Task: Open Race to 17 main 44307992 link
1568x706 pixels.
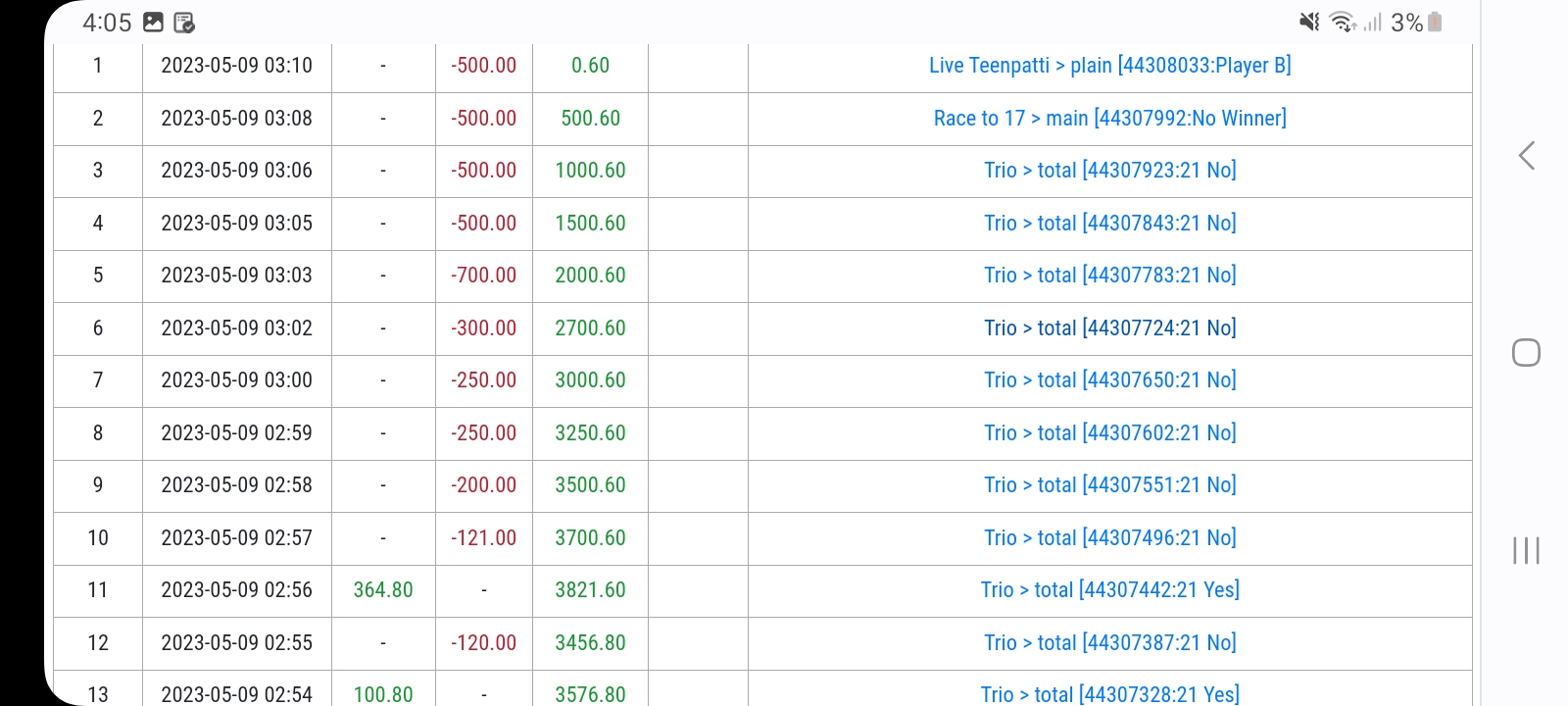Action: (x=1109, y=119)
